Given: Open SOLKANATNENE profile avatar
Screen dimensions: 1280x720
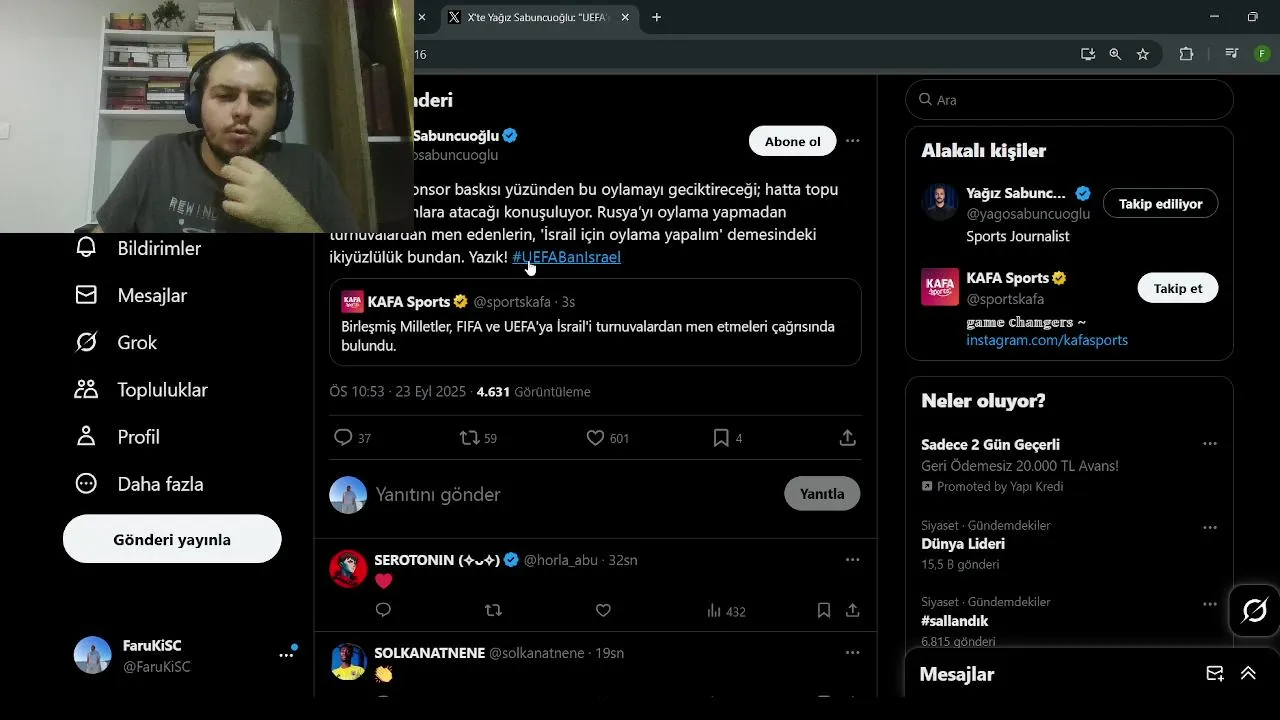Looking at the screenshot, I should click(349, 662).
